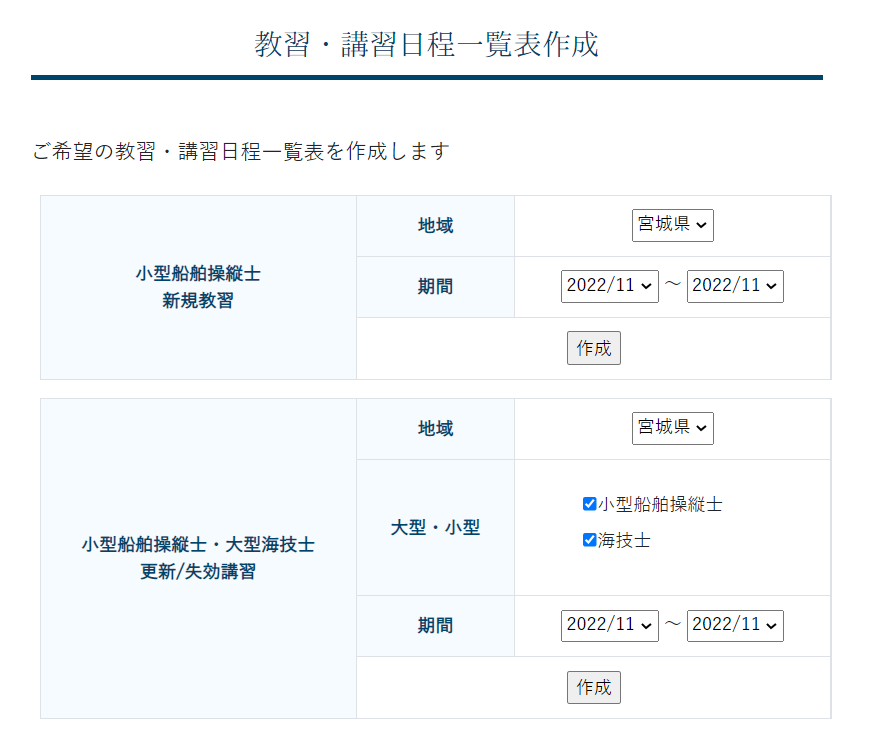
Task: Click the 小型船舶操縦士 新規教習 section header cell
Action: [x=198, y=287]
